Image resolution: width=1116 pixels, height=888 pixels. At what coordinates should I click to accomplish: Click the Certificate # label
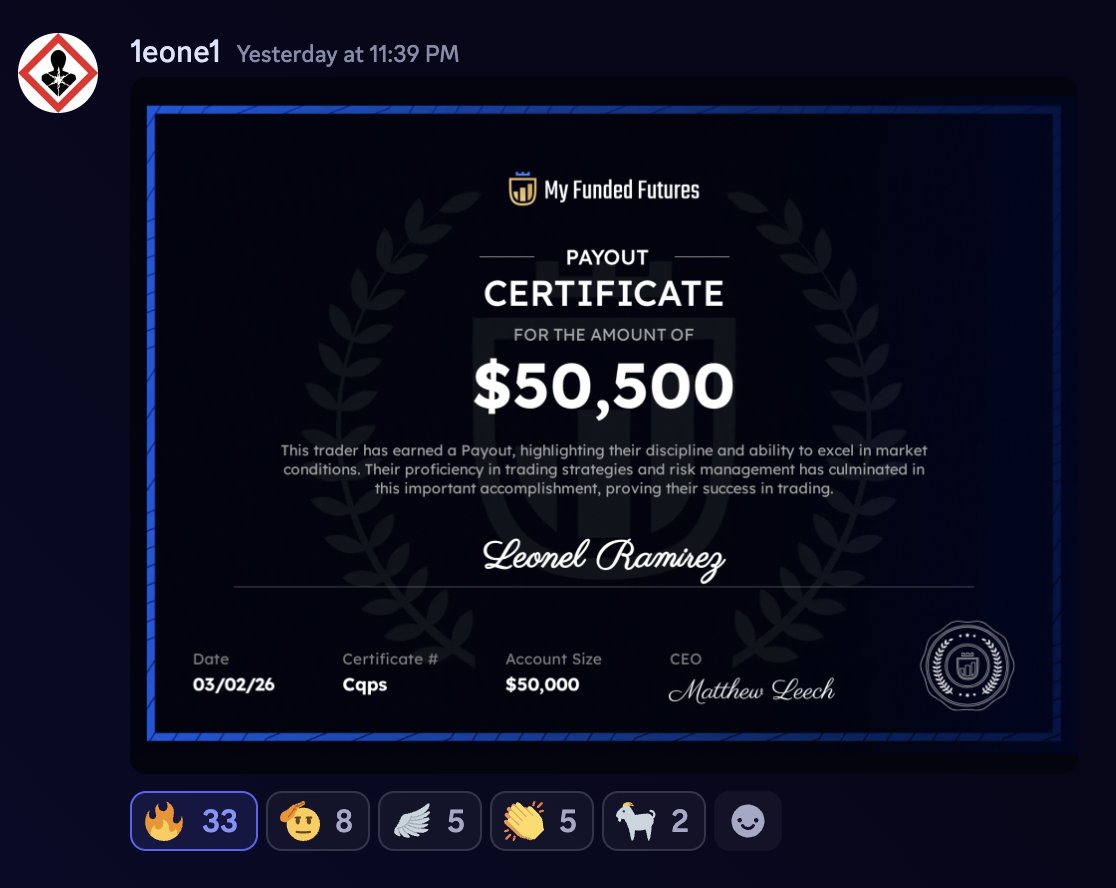[390, 659]
